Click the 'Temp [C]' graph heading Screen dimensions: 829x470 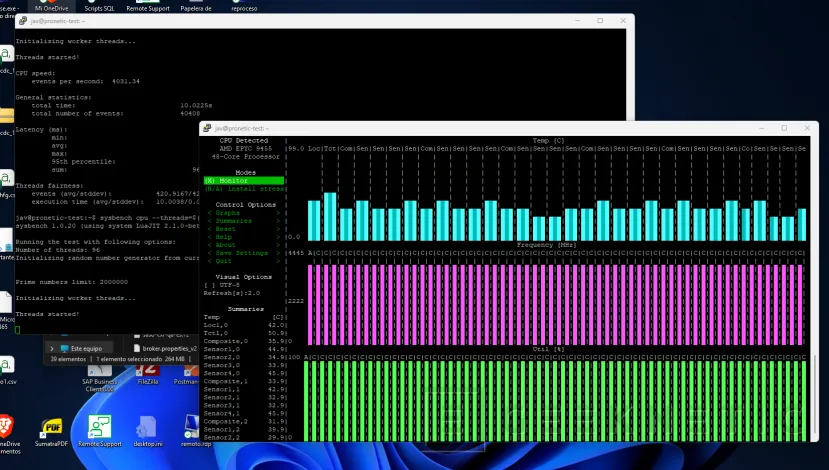tap(548, 141)
